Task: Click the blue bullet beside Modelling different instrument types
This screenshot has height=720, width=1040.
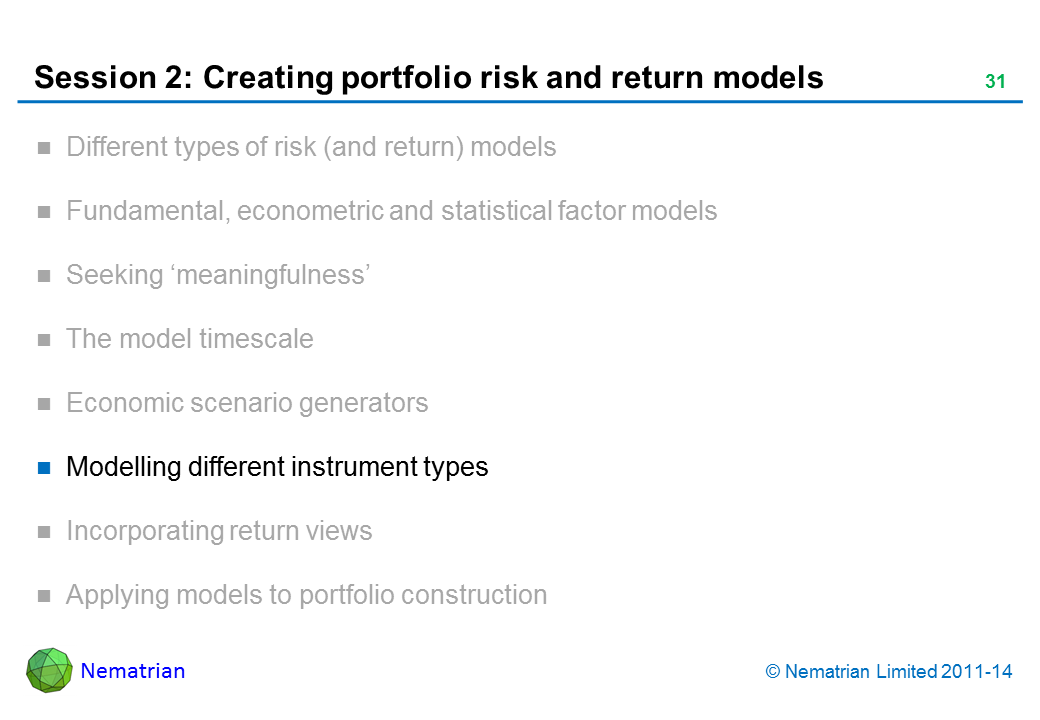Action: [44, 468]
